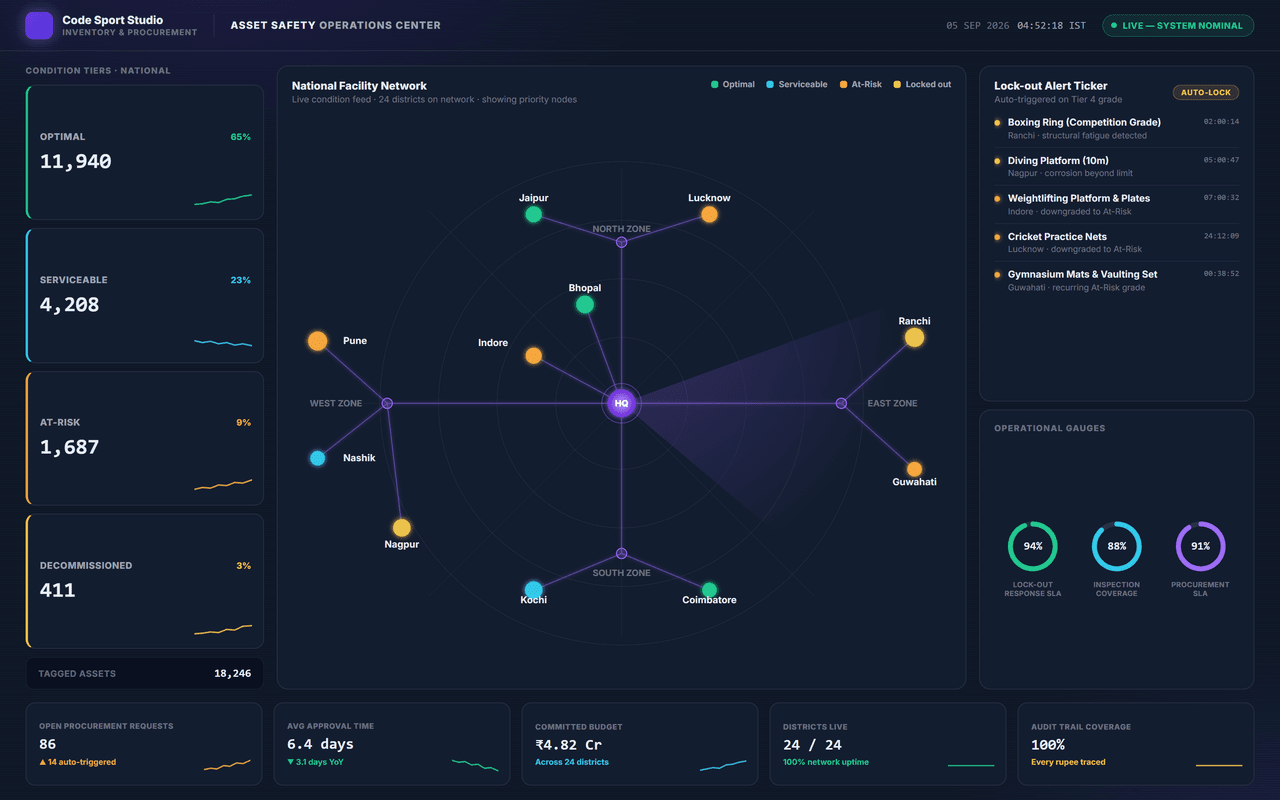
Task: Open the Serviceable condition tier card
Action: [145, 295]
